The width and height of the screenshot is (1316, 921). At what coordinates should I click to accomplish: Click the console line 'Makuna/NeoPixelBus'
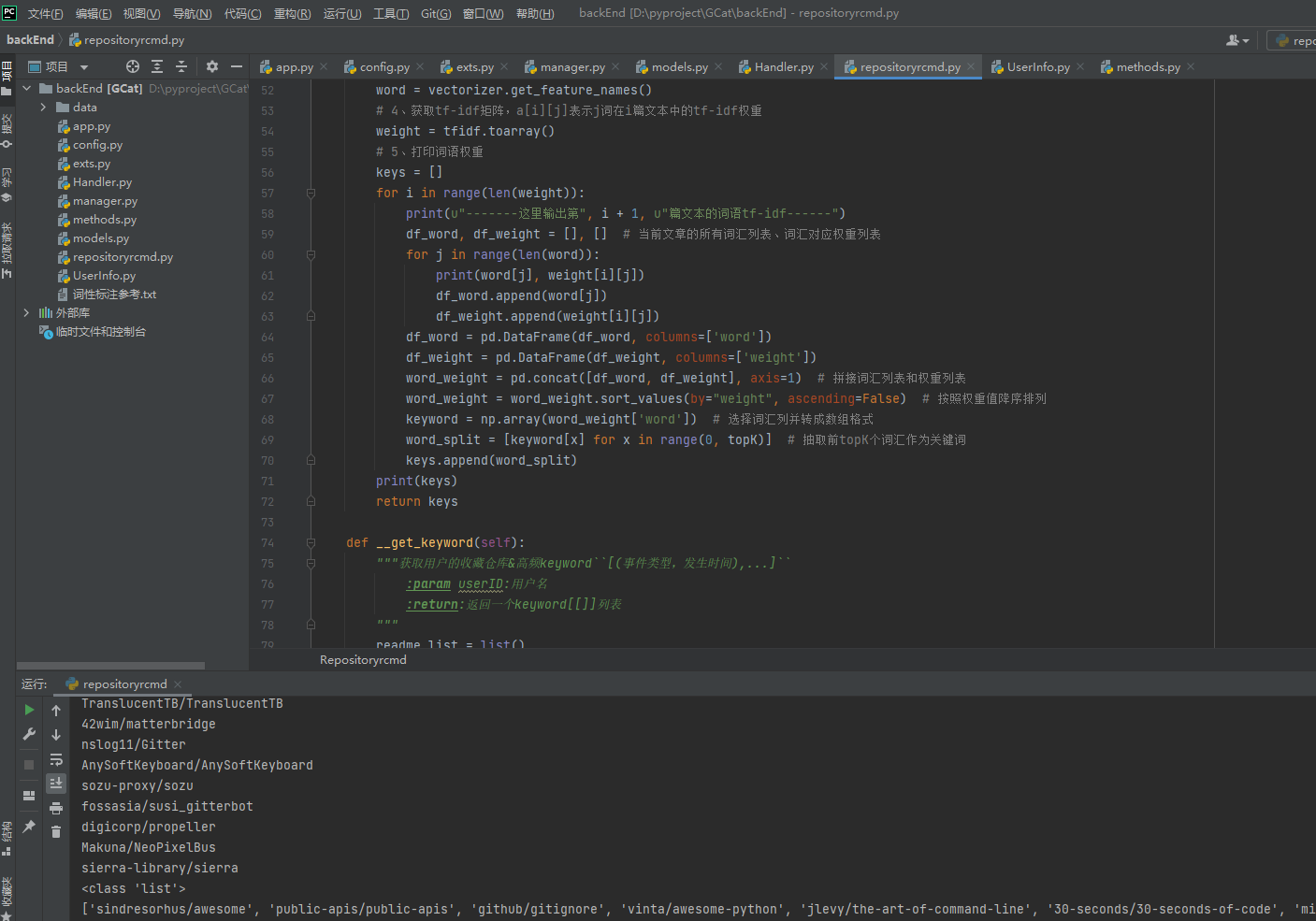[x=149, y=847]
